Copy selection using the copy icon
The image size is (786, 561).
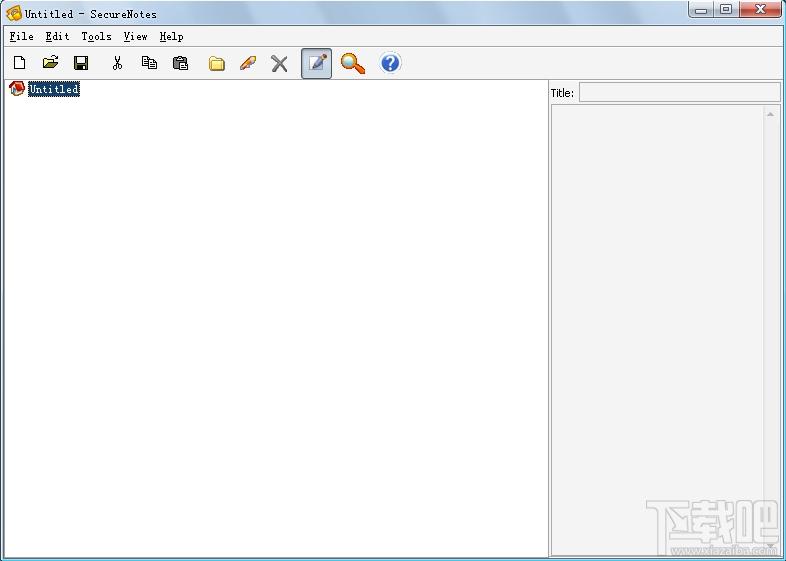pyautogui.click(x=149, y=63)
